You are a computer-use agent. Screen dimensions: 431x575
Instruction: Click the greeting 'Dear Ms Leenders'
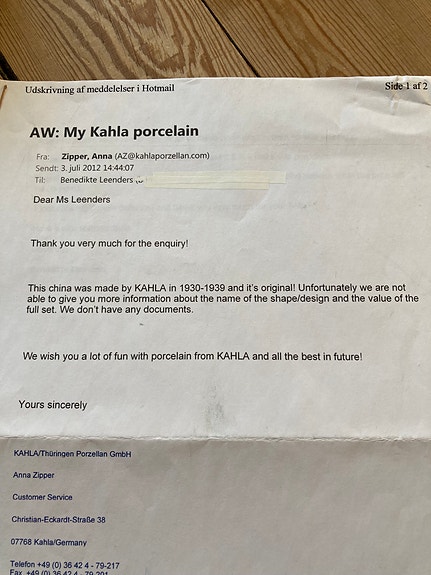72,199
